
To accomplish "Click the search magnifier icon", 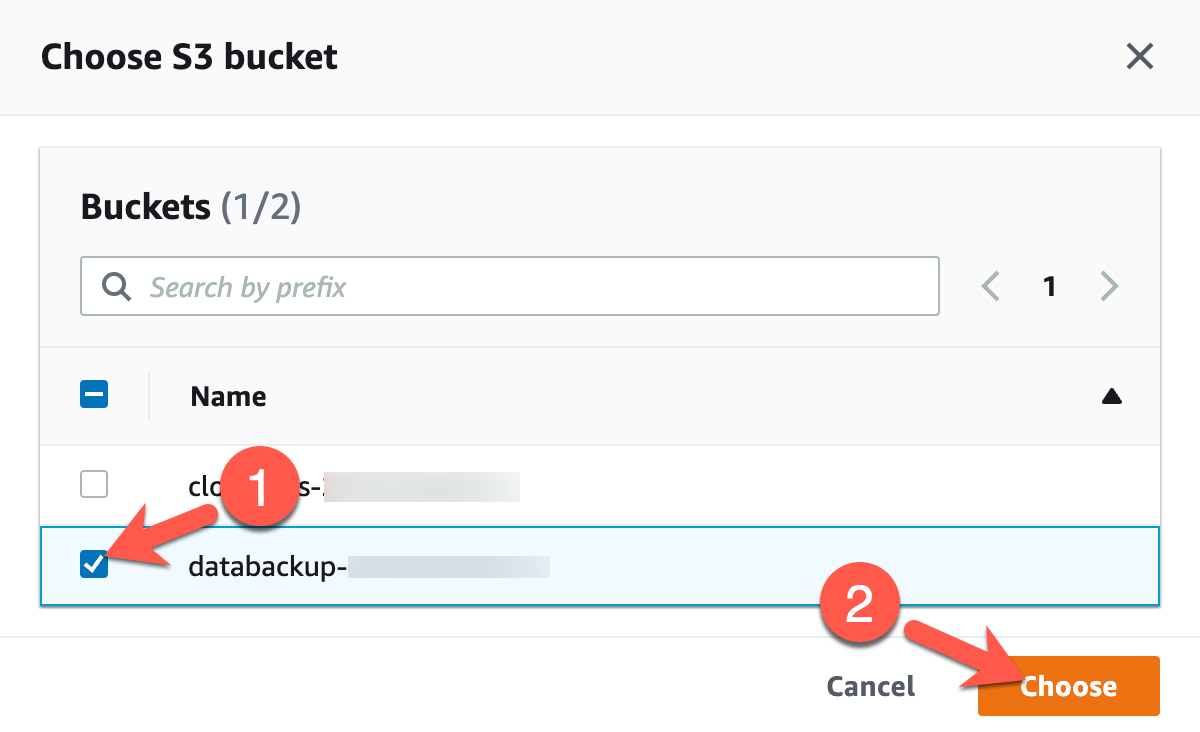I will (x=115, y=287).
